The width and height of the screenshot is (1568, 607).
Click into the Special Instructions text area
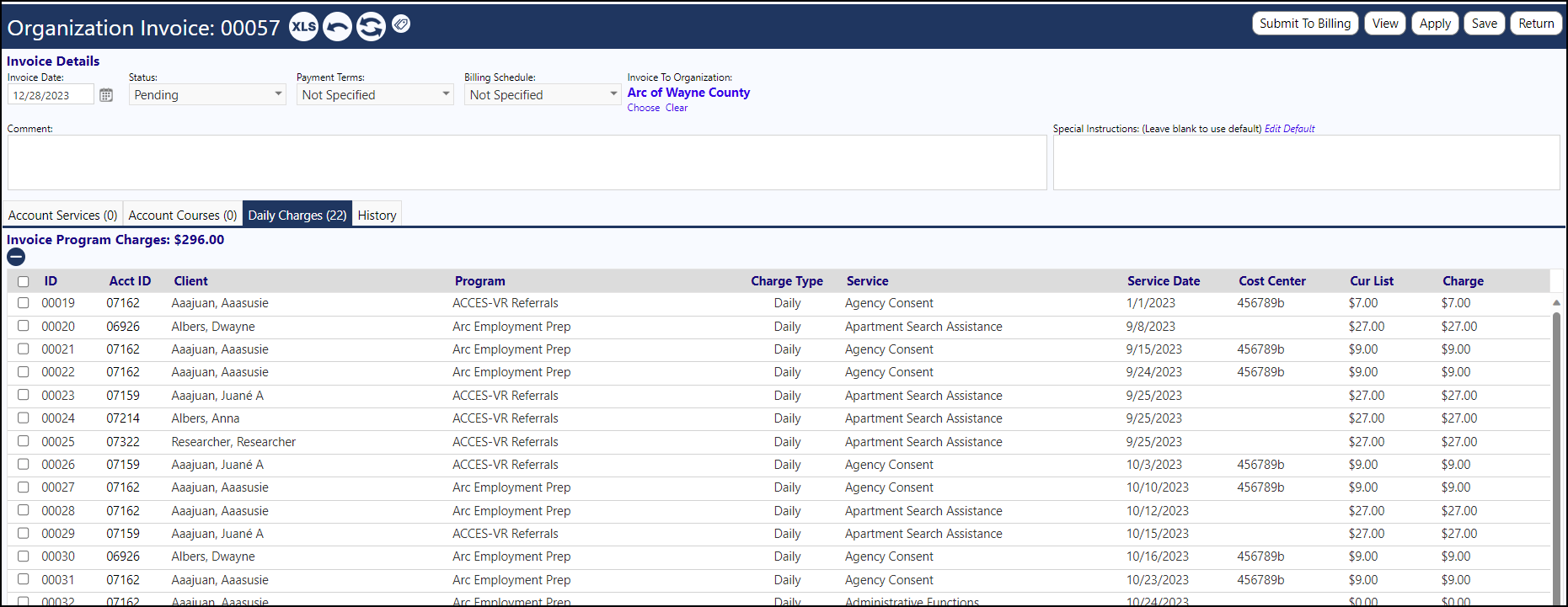[x=1306, y=162]
